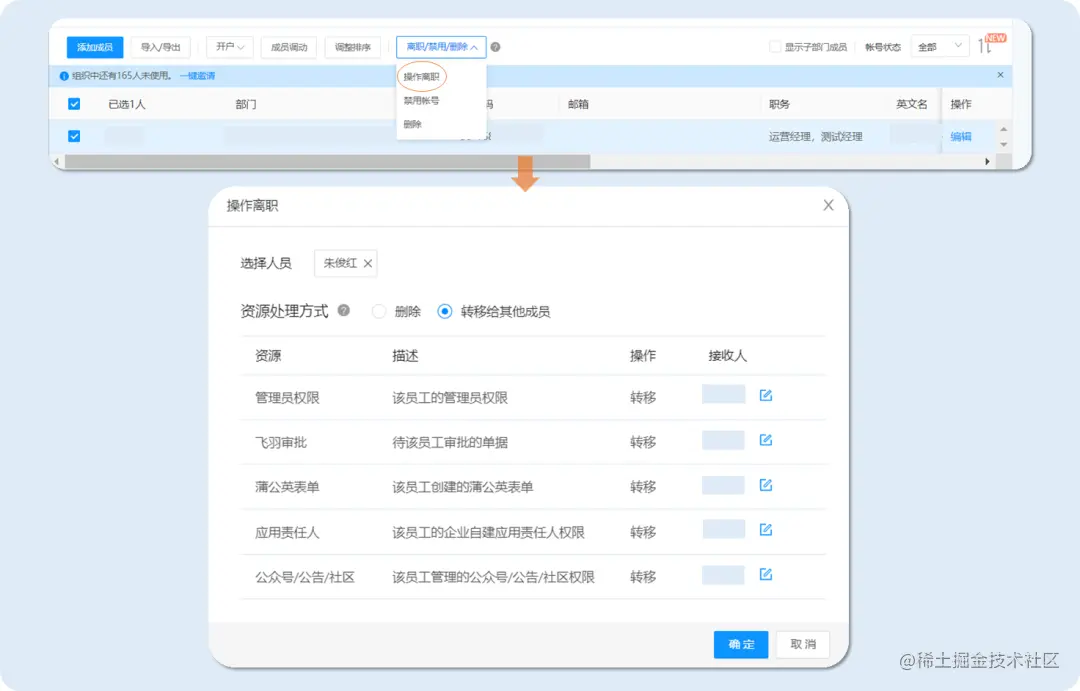Edit receiver for 管理员权限
This screenshot has height=691, width=1080.
pos(765,395)
